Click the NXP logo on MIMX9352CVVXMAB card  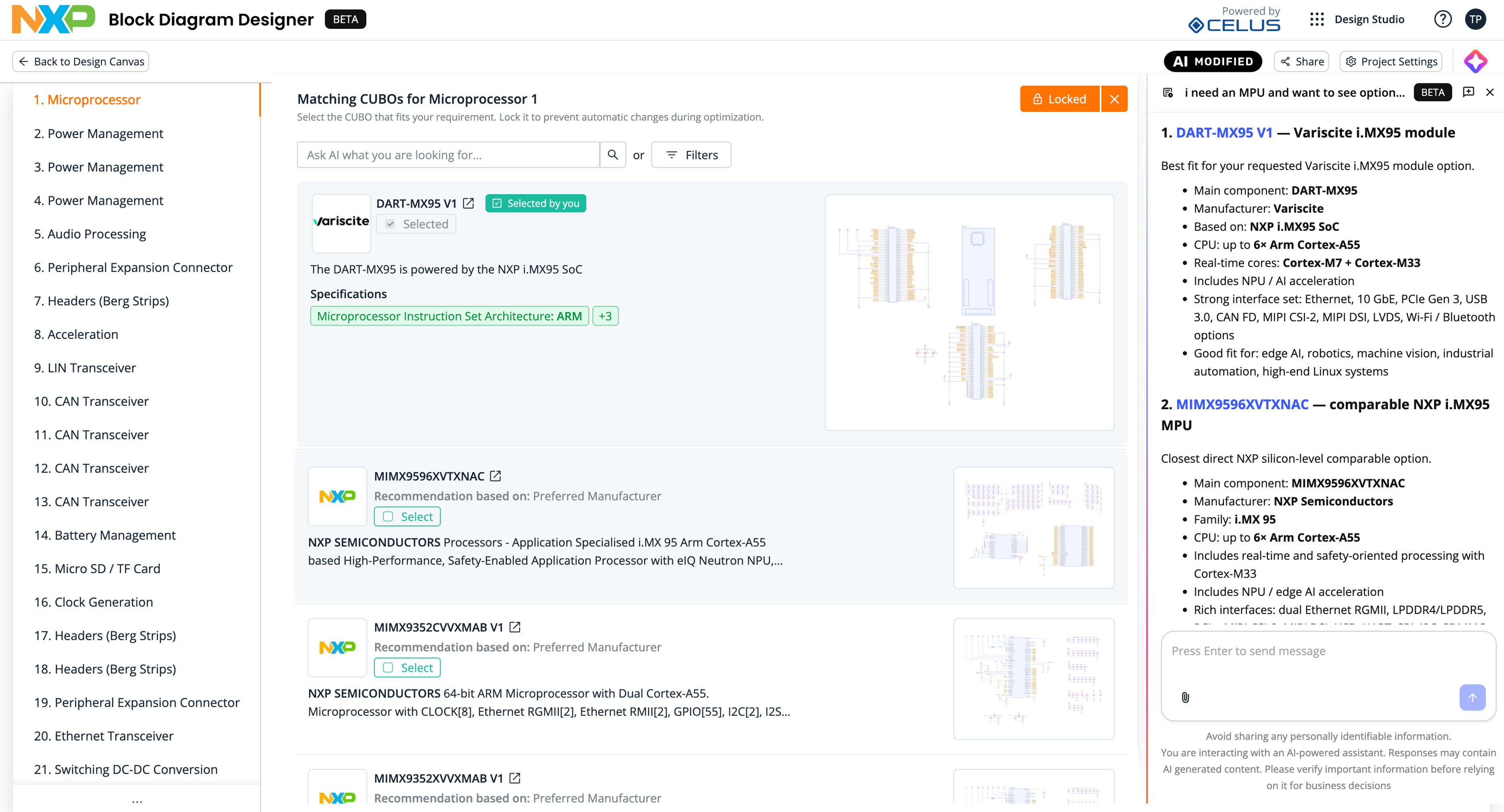tap(338, 647)
